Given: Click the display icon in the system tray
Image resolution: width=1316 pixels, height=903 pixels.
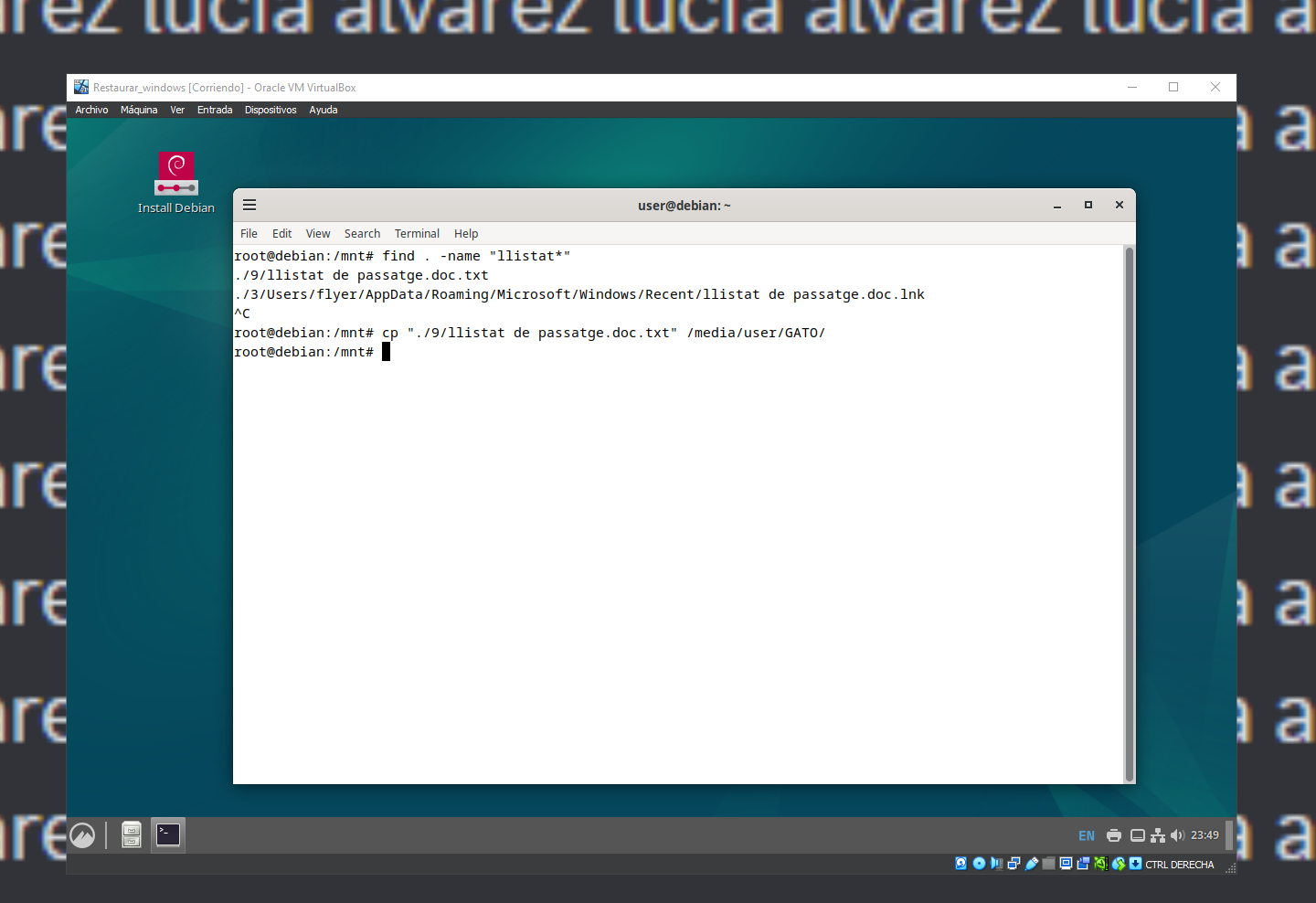Looking at the screenshot, I should [1137, 834].
